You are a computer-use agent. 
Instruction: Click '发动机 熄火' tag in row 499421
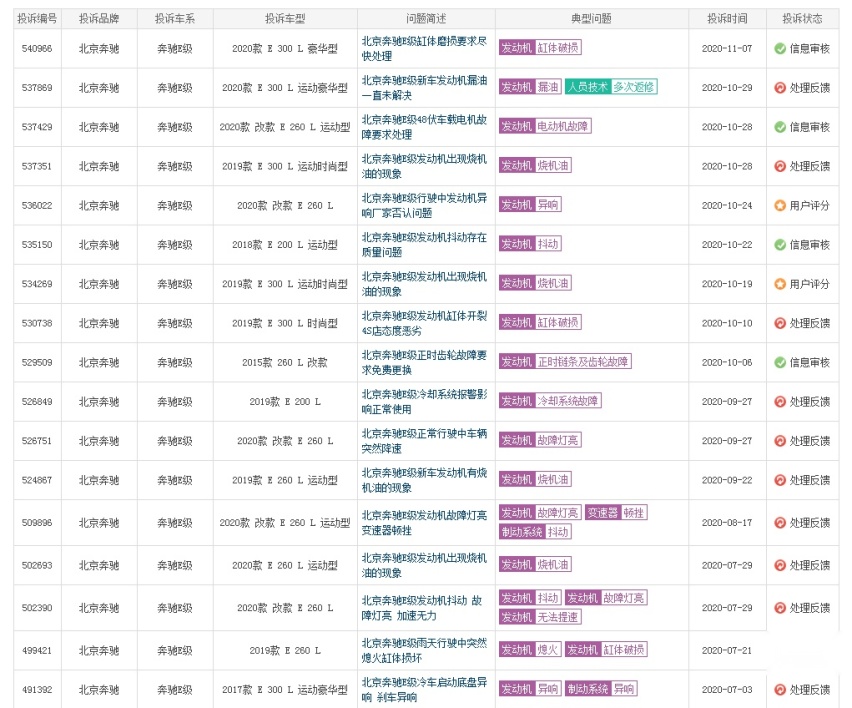530,649
